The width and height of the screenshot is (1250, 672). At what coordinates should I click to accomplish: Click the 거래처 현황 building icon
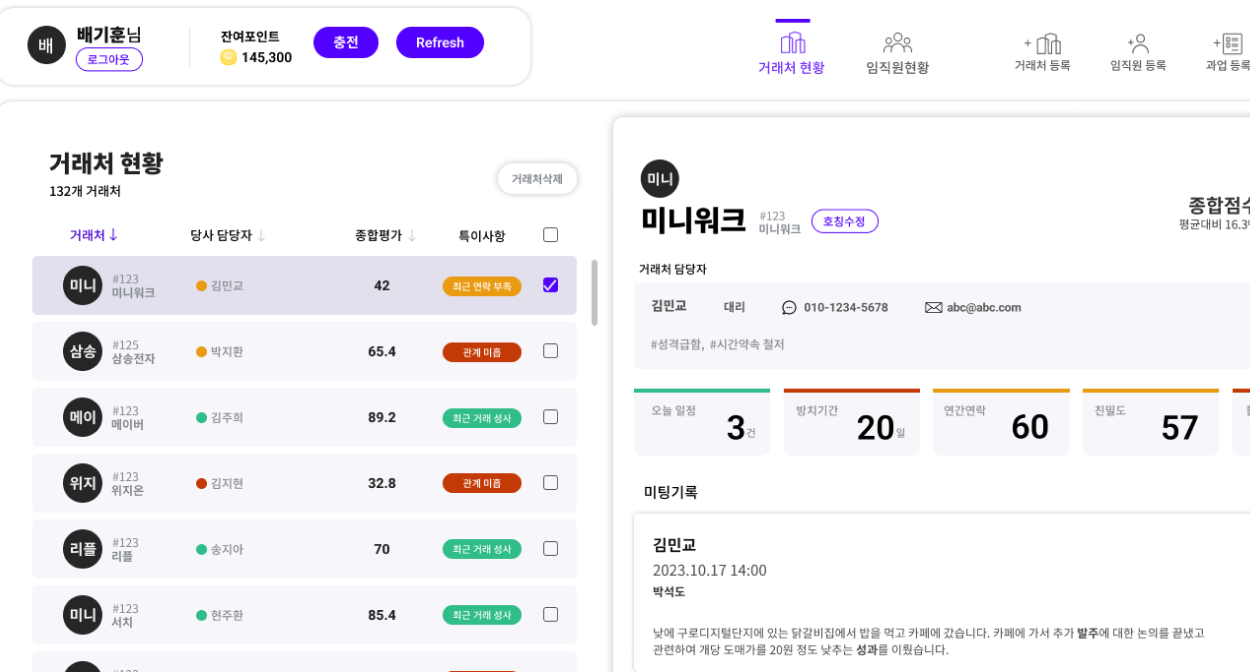792,43
